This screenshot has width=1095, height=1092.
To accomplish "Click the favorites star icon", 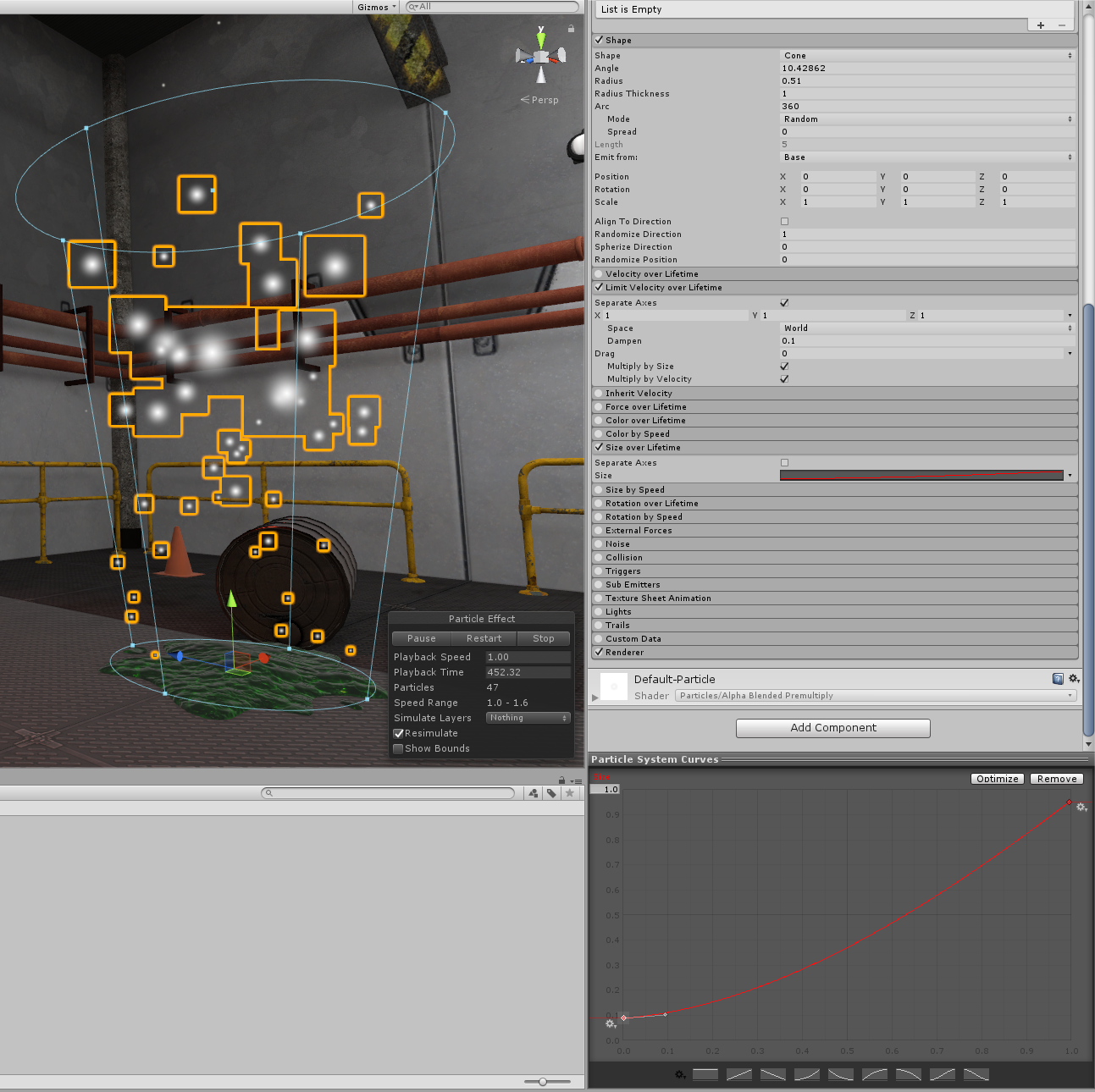I will click(x=570, y=792).
